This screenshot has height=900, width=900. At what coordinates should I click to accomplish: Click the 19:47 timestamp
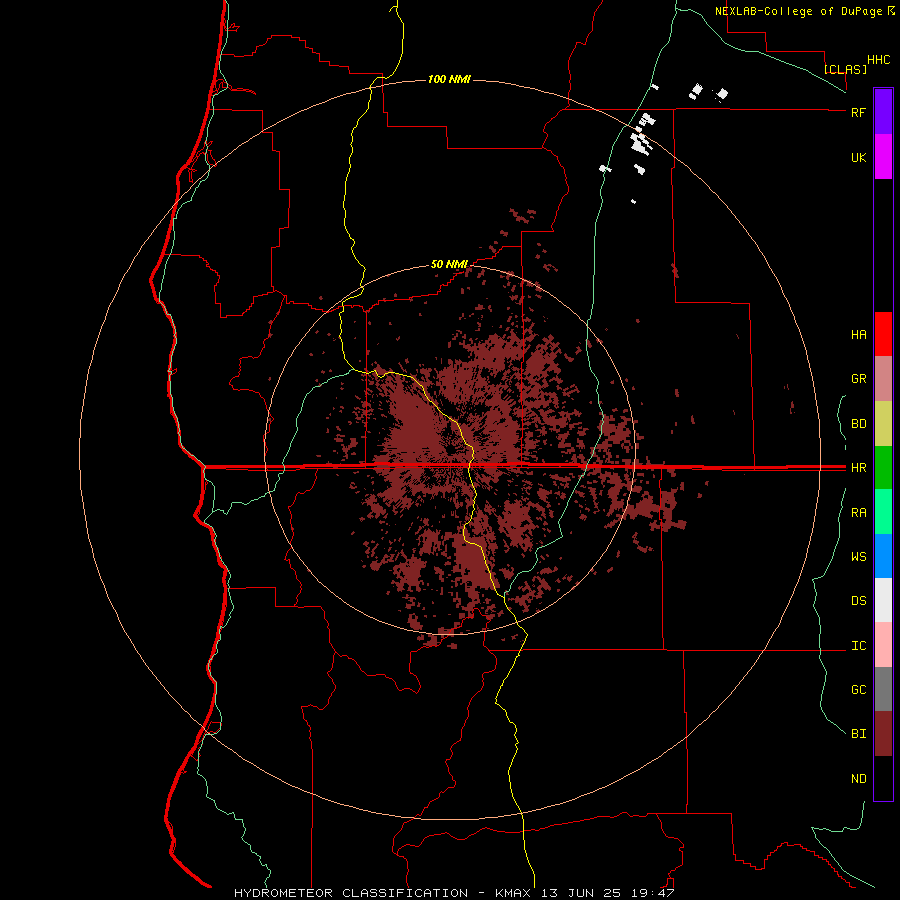click(652, 893)
